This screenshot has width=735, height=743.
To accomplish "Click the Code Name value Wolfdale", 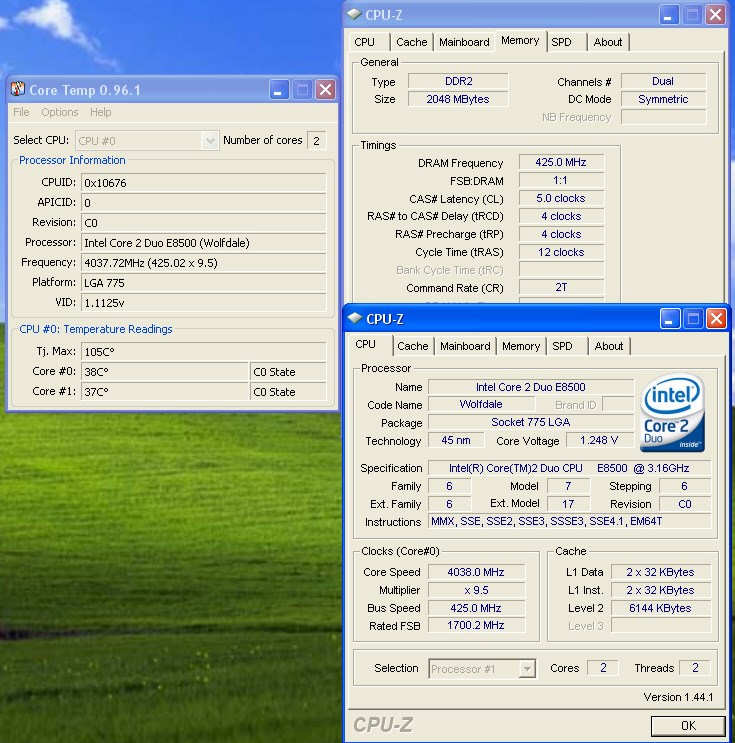I will [x=481, y=404].
